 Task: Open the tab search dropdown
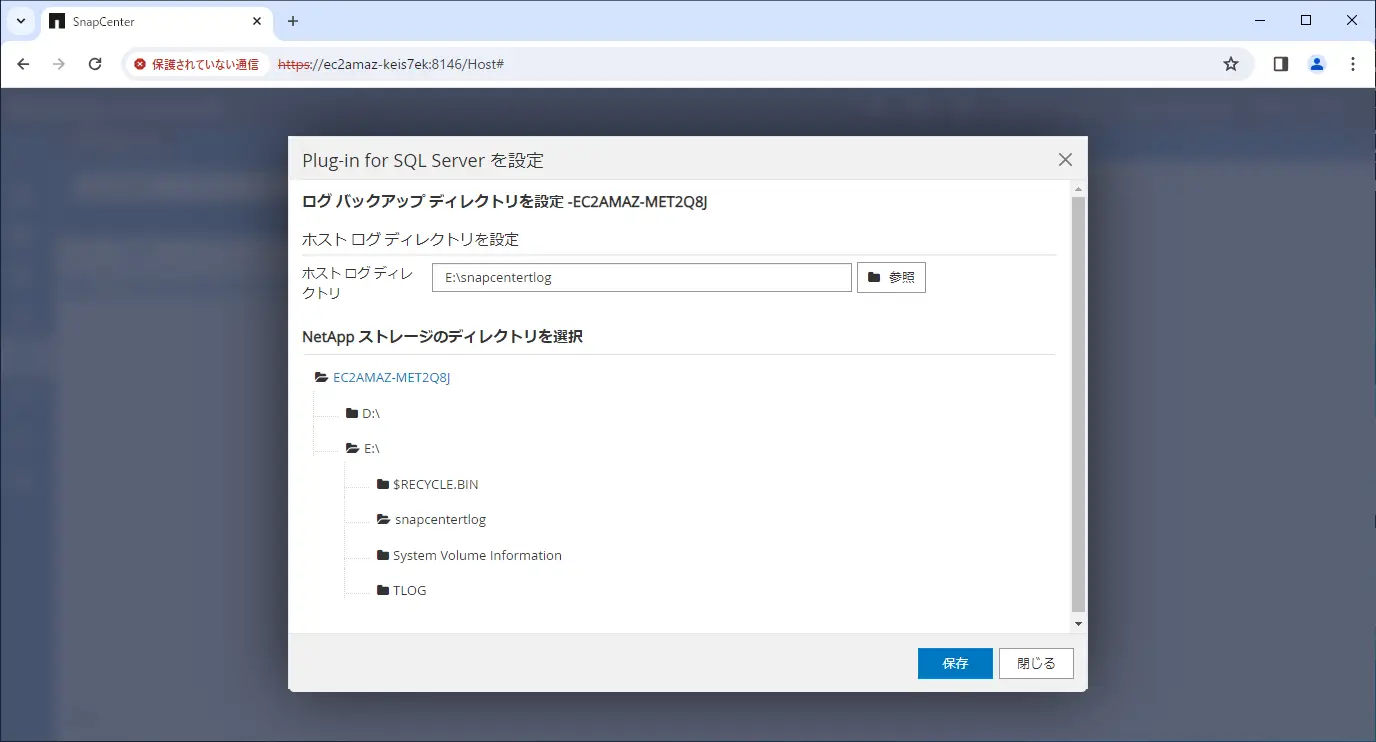(20, 21)
